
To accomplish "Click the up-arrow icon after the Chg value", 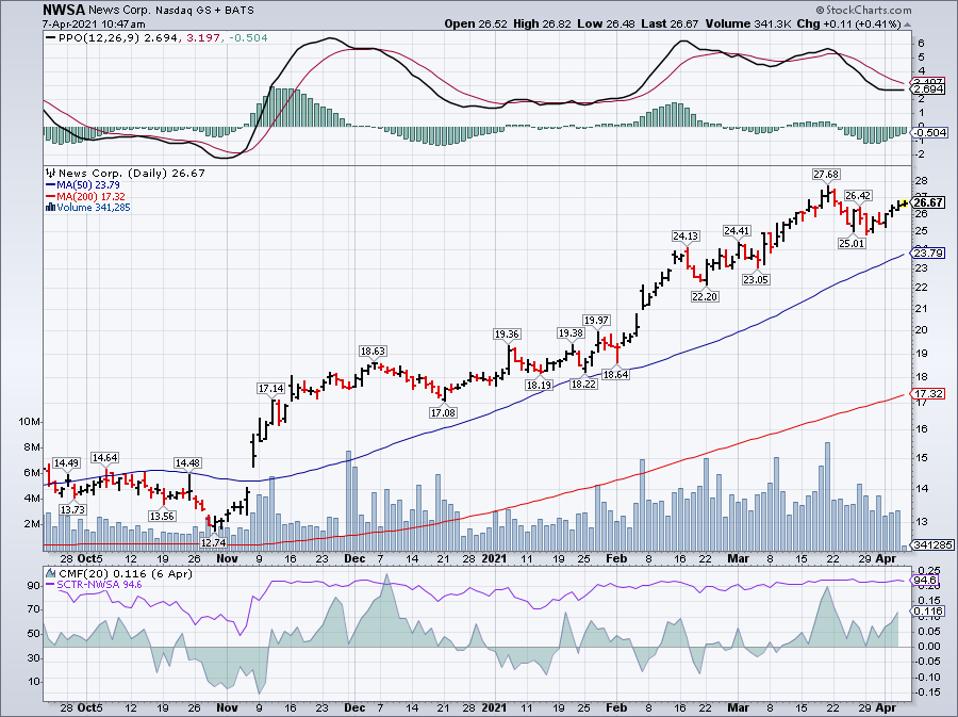I will pyautogui.click(x=907, y=24).
